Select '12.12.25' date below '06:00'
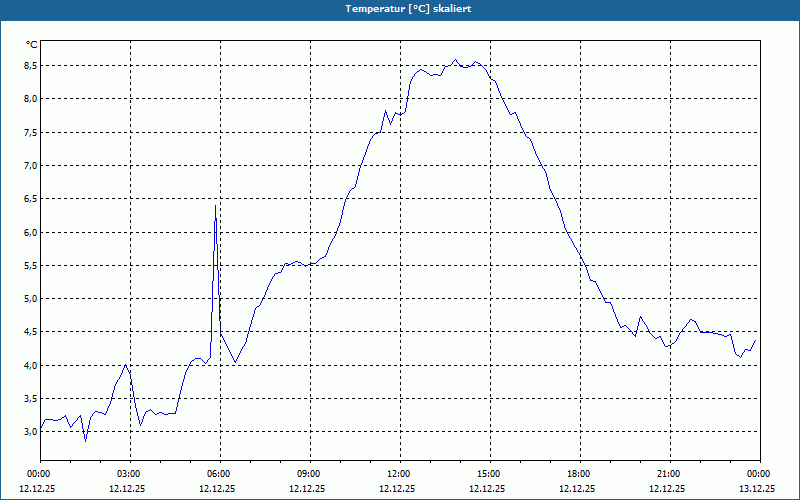 (x=217, y=488)
